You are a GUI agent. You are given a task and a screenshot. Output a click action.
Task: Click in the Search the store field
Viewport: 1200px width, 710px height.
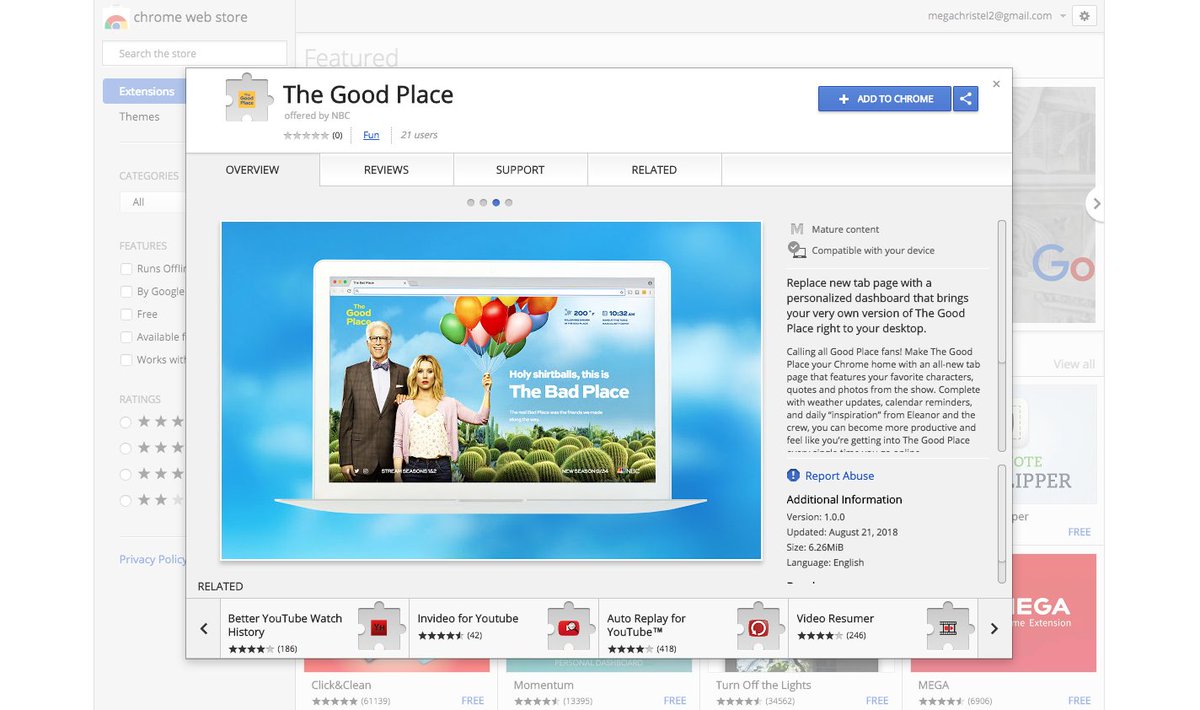[194, 53]
